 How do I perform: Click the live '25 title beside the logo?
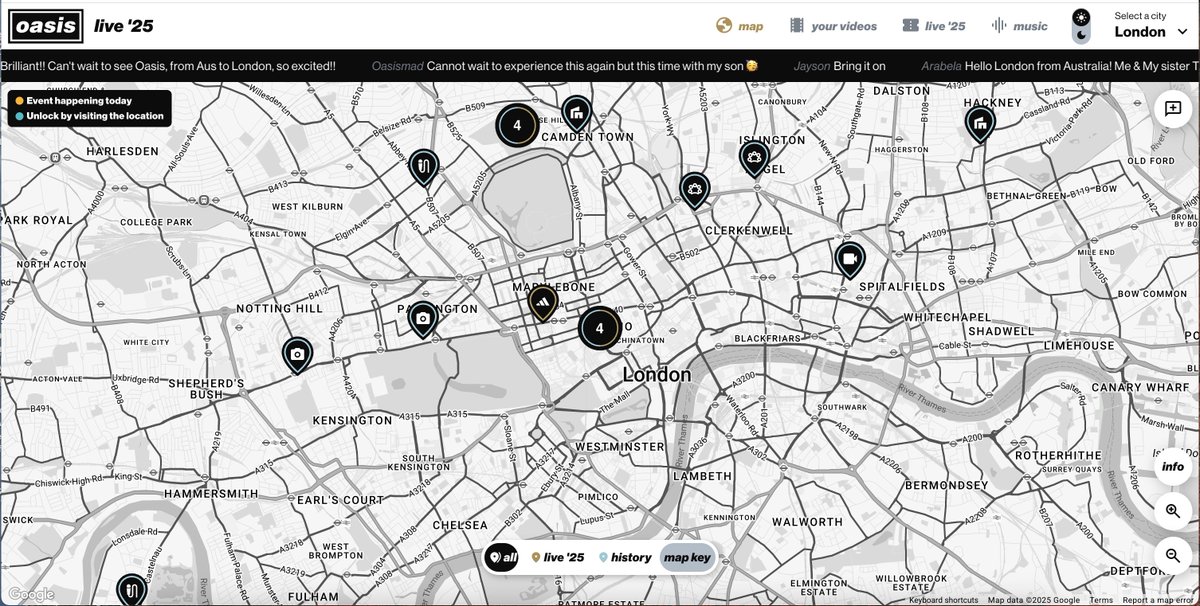(124, 26)
